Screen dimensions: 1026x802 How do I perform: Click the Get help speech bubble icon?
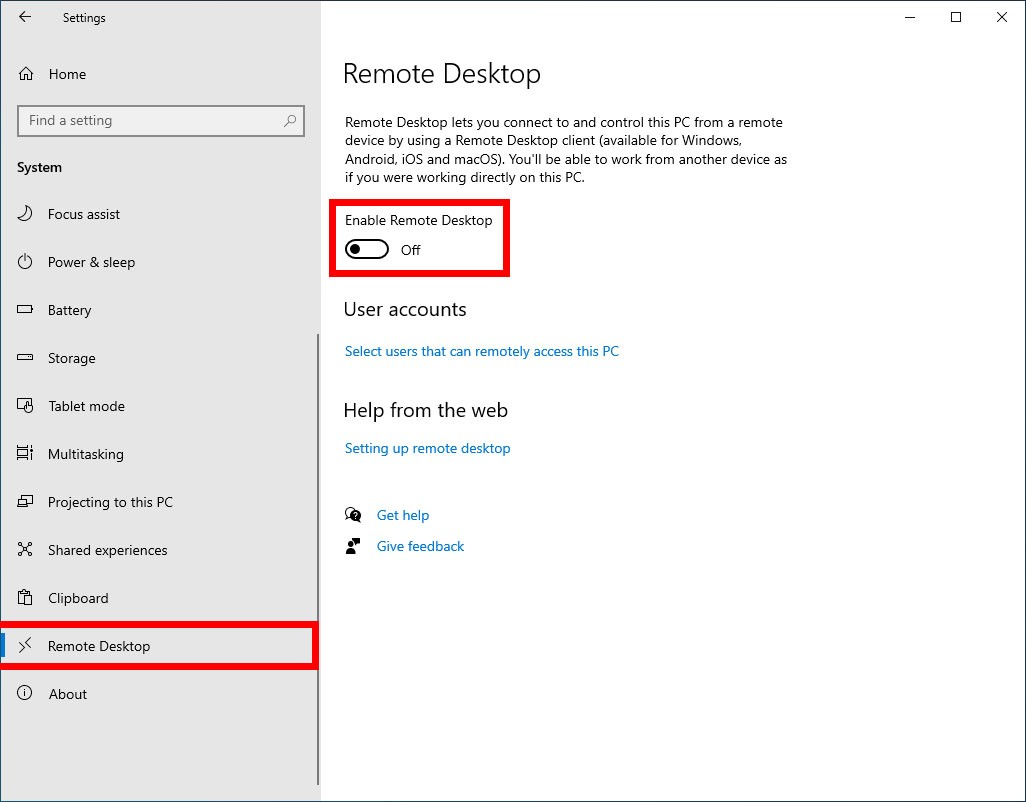pyautogui.click(x=353, y=514)
